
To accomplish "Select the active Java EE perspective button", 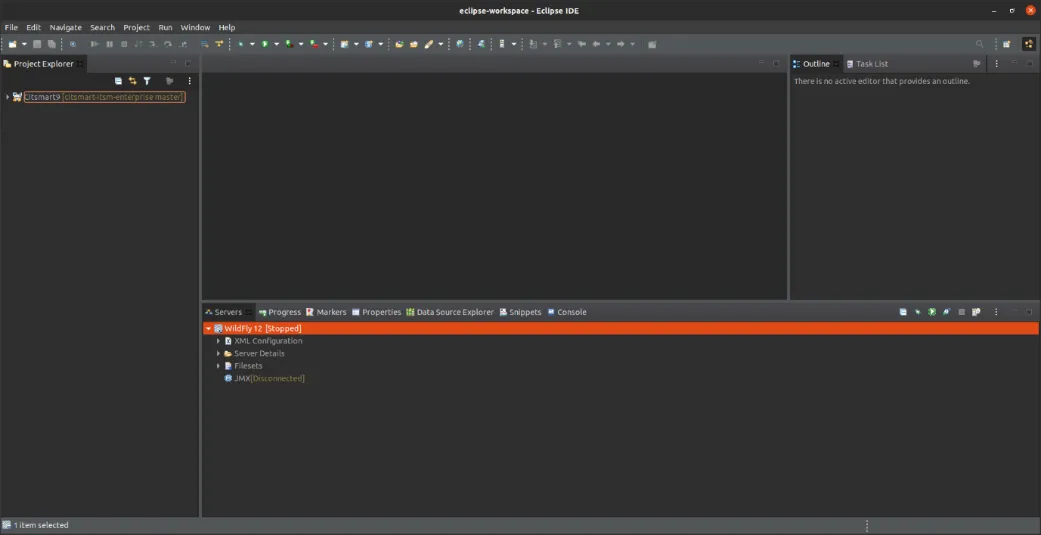I will coord(1028,44).
